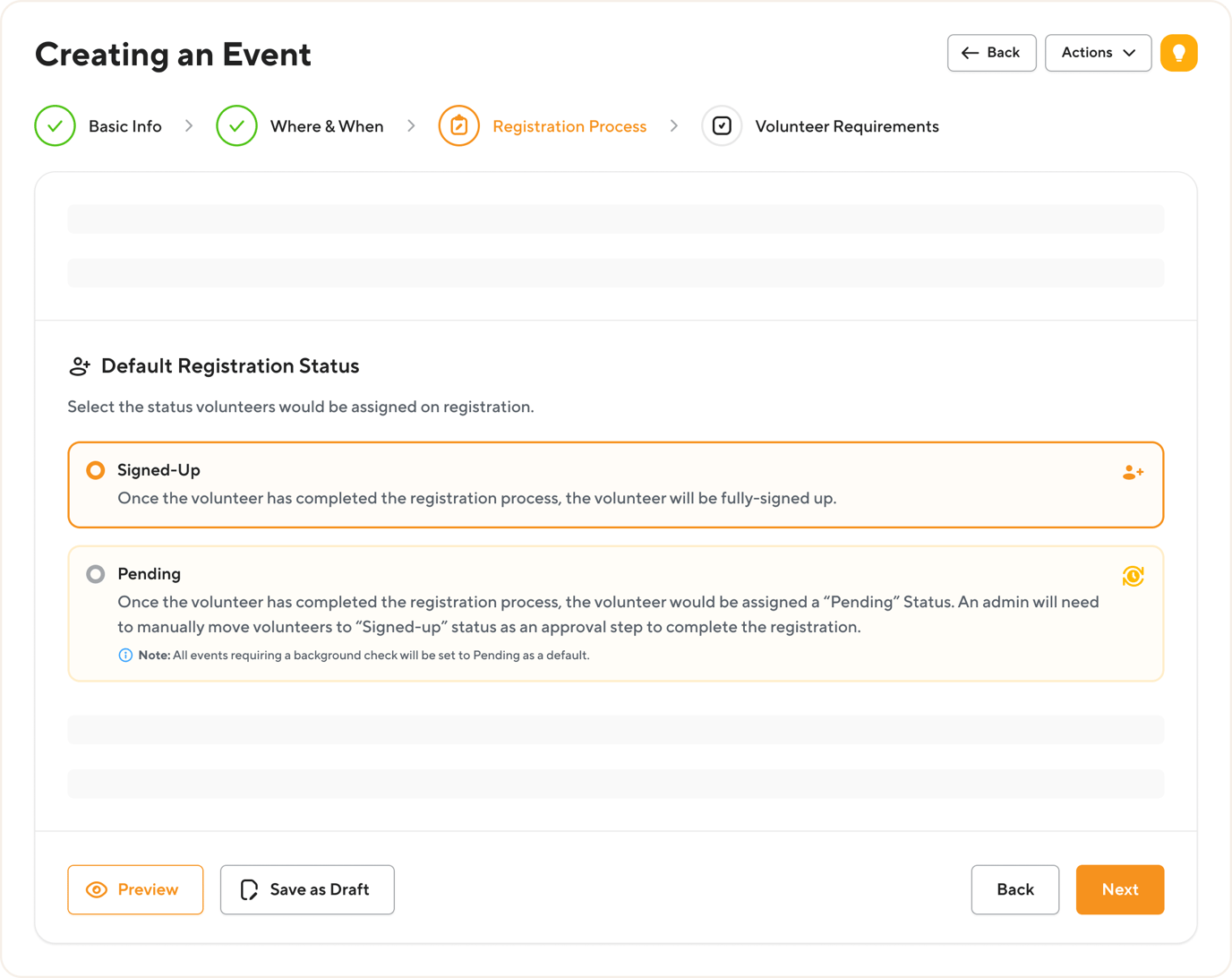Viewport: 1232px width, 978px height.
Task: Save the event as a draft
Action: 307,889
